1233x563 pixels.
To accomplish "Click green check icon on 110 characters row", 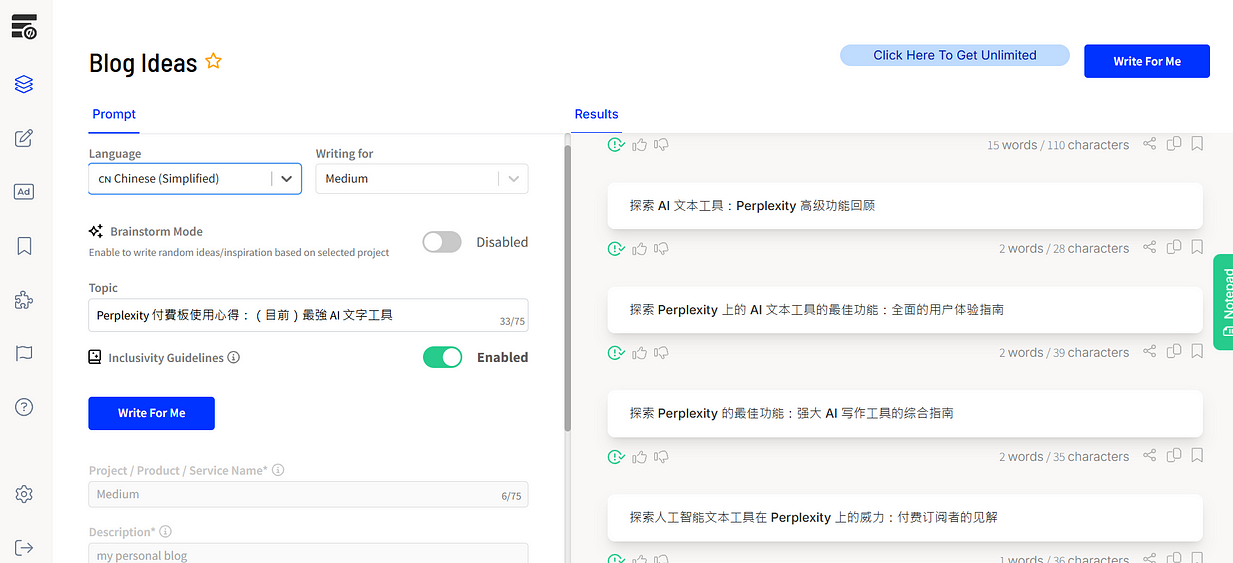I will [x=617, y=145].
